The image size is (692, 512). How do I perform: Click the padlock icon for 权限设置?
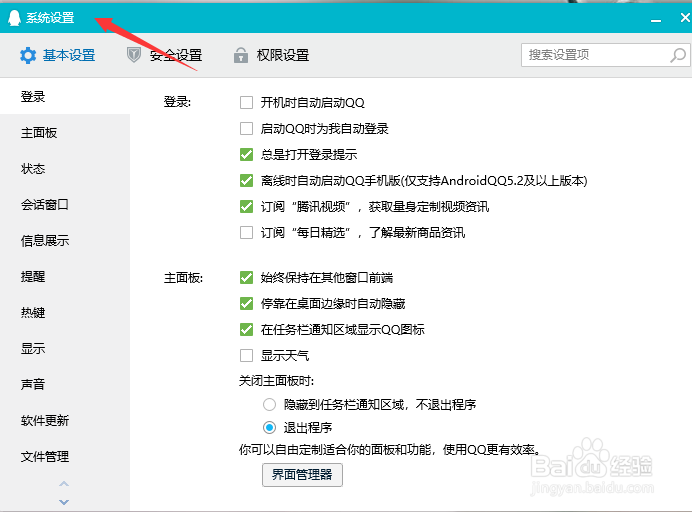[241, 55]
